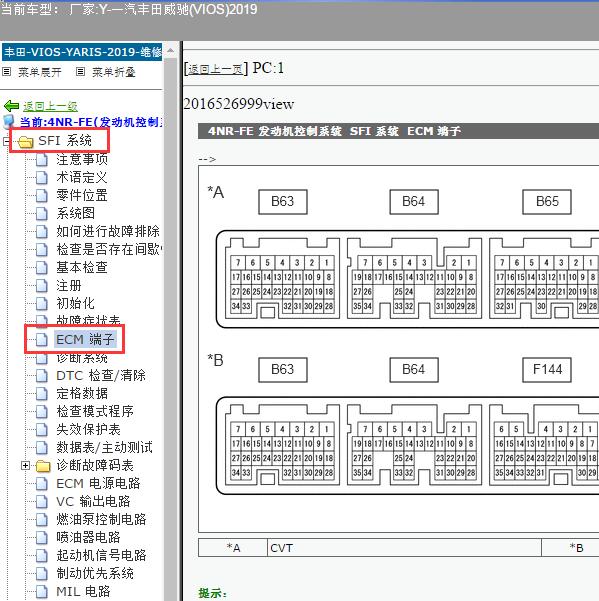Click page icon beside 系统图
The height and width of the screenshot is (601, 599).
41,213
